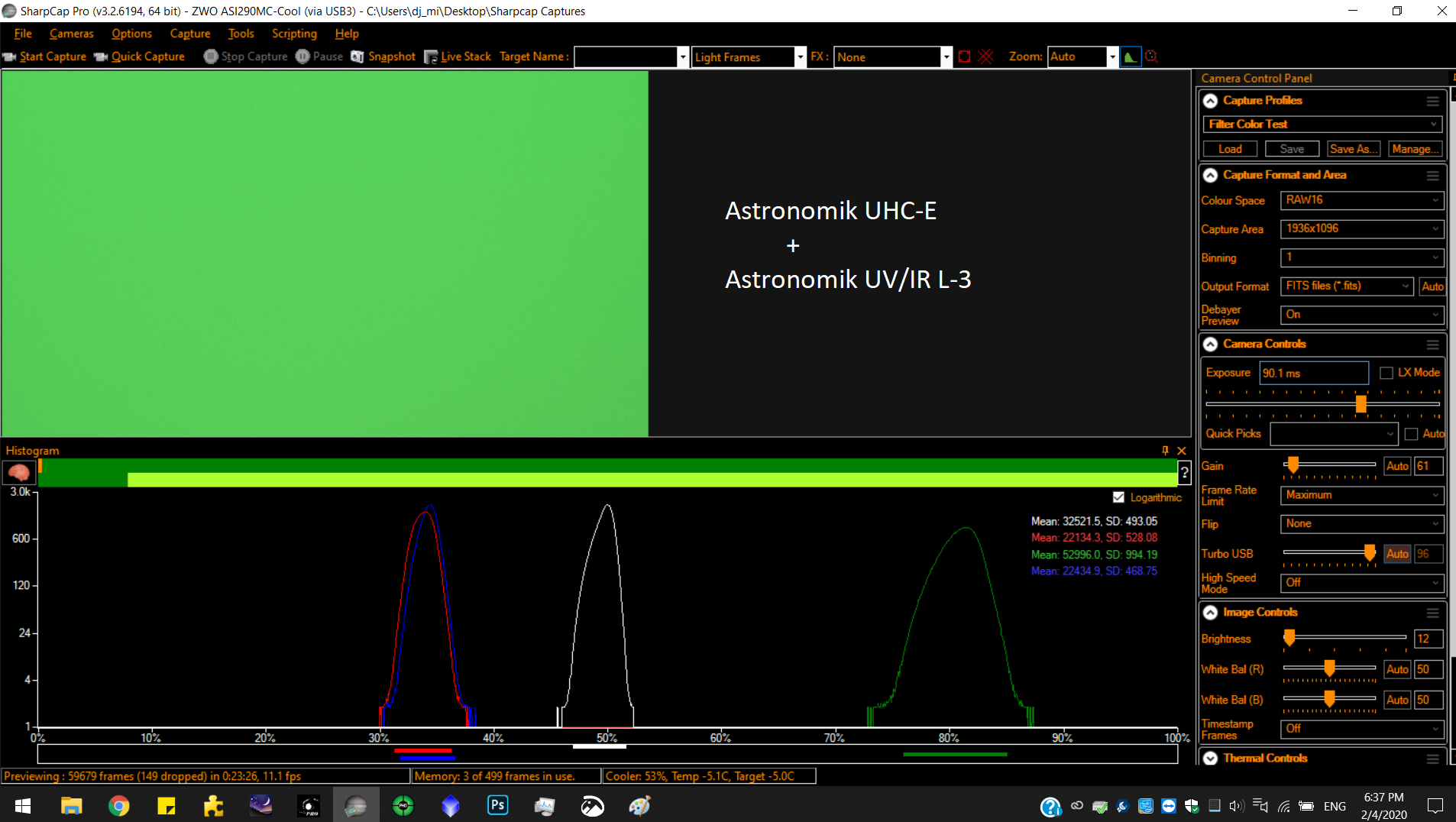Click the Load profile button
The width and height of the screenshot is (1456, 822).
1230,149
